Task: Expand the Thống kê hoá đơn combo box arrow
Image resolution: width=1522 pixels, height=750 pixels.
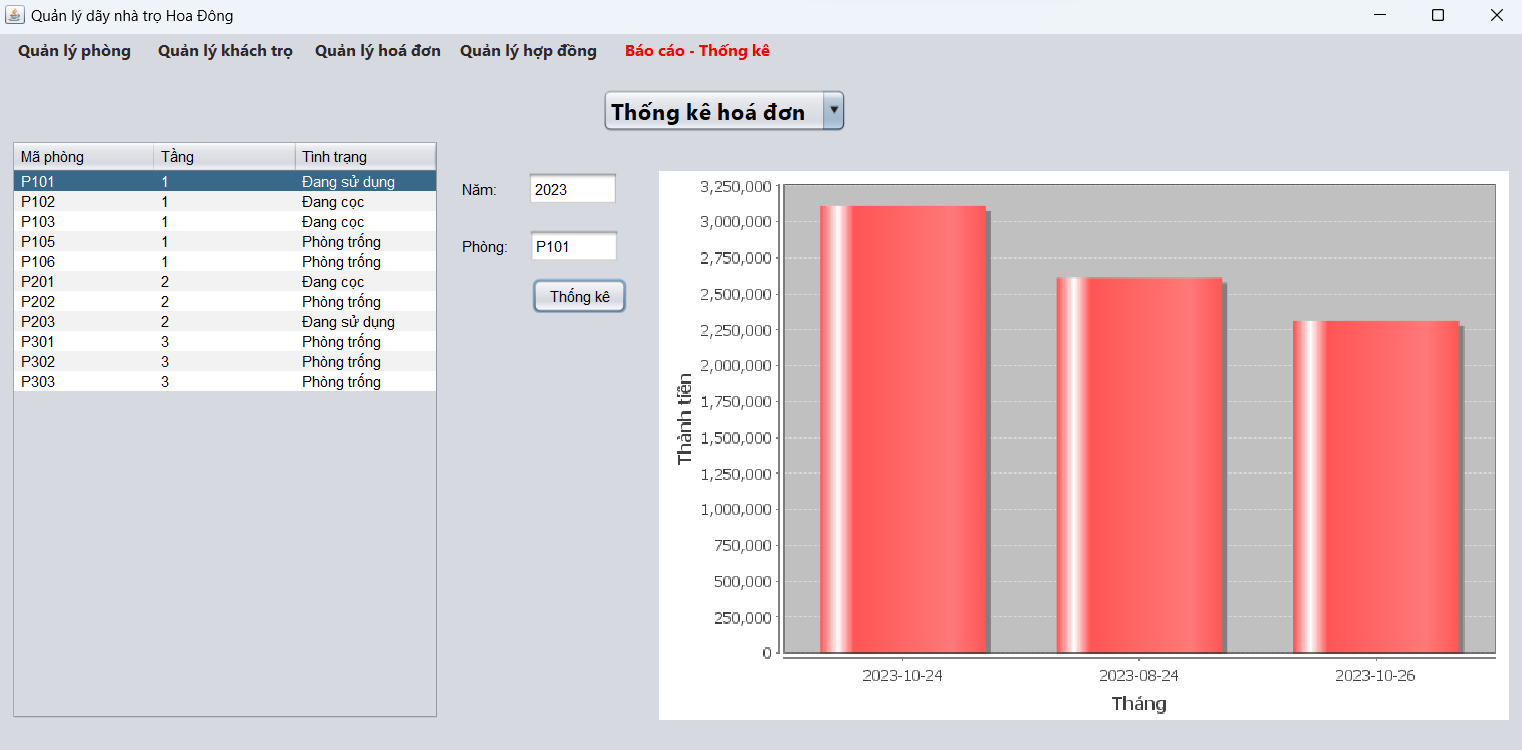Action: point(833,111)
